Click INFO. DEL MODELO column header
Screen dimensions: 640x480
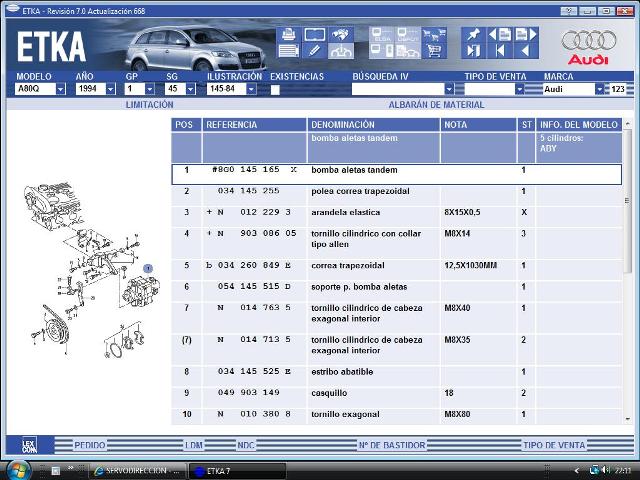coord(579,124)
